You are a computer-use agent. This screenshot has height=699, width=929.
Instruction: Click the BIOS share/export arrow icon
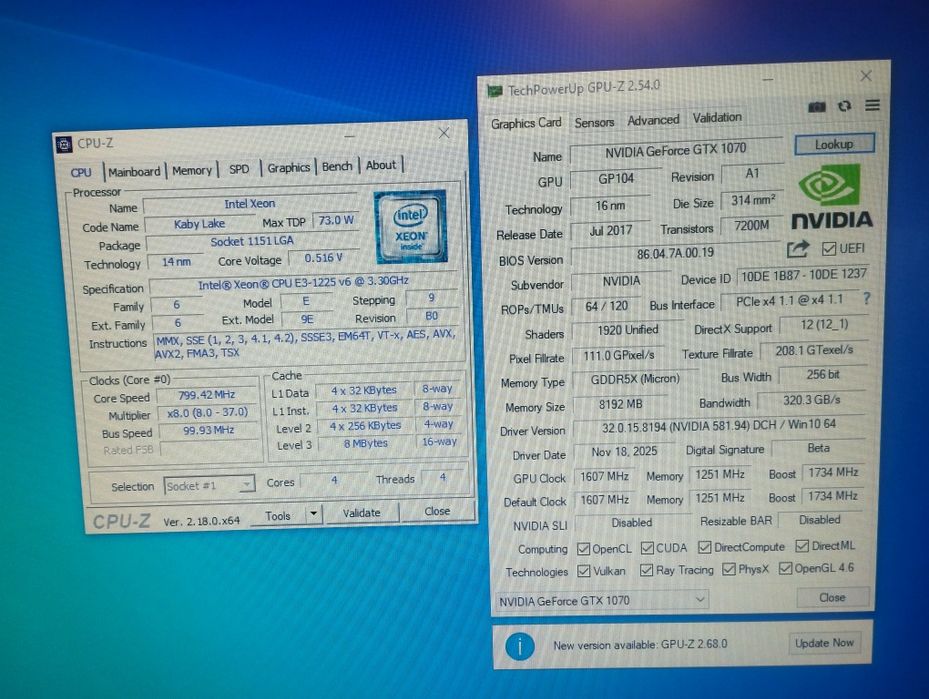click(797, 249)
